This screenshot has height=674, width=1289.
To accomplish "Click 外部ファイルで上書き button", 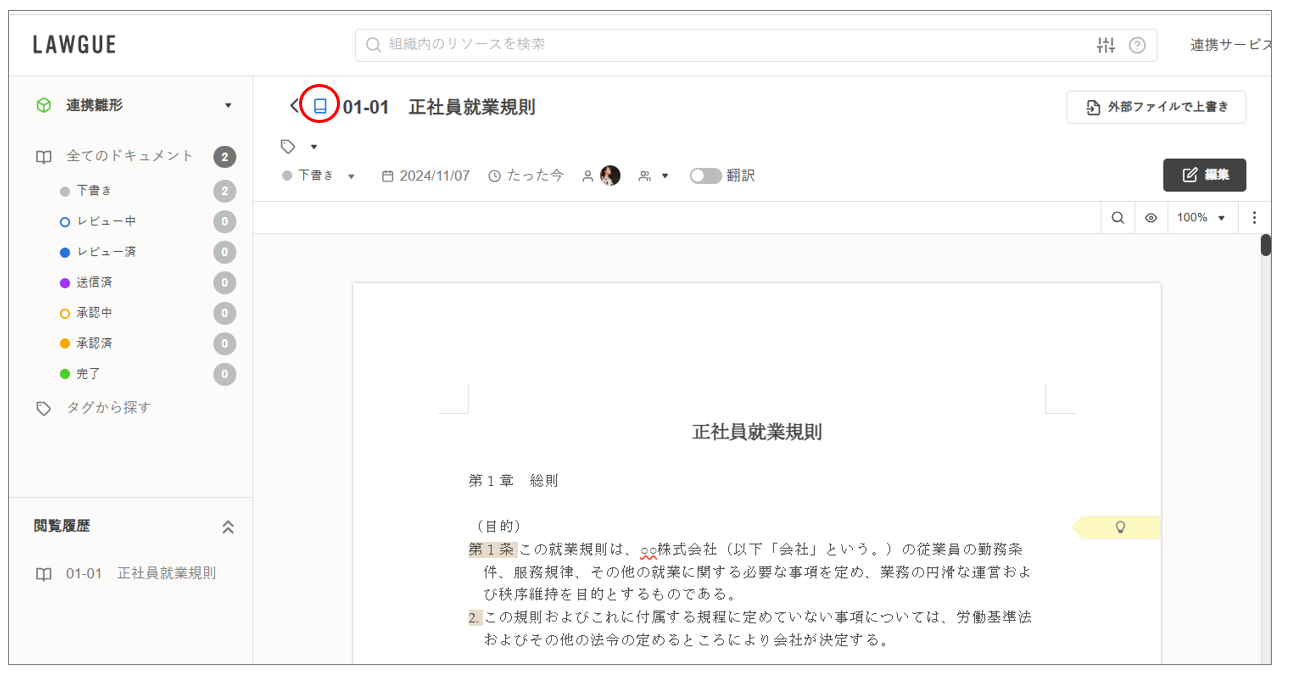I will tap(1156, 107).
